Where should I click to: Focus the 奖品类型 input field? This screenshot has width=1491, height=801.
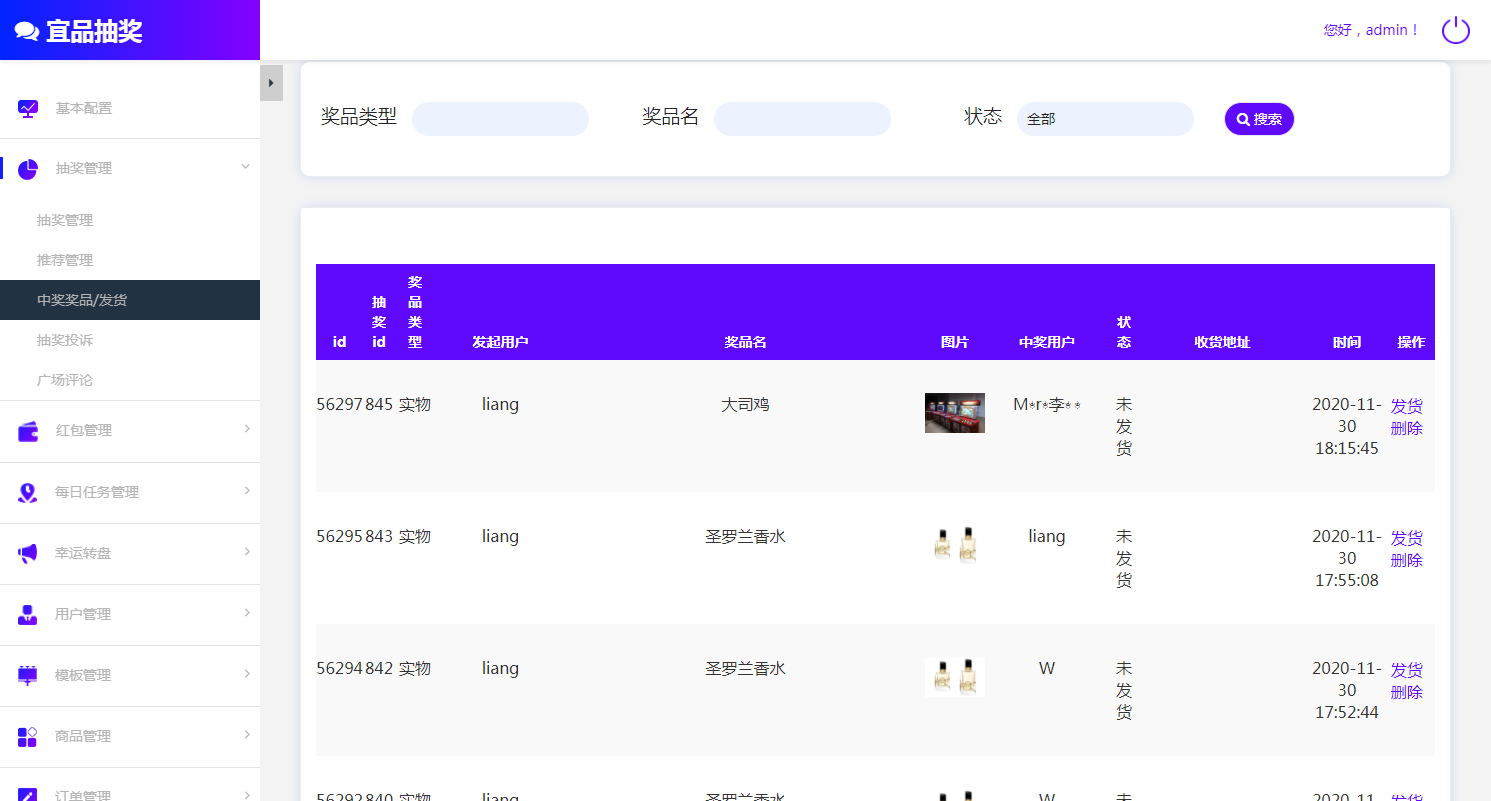(500, 119)
